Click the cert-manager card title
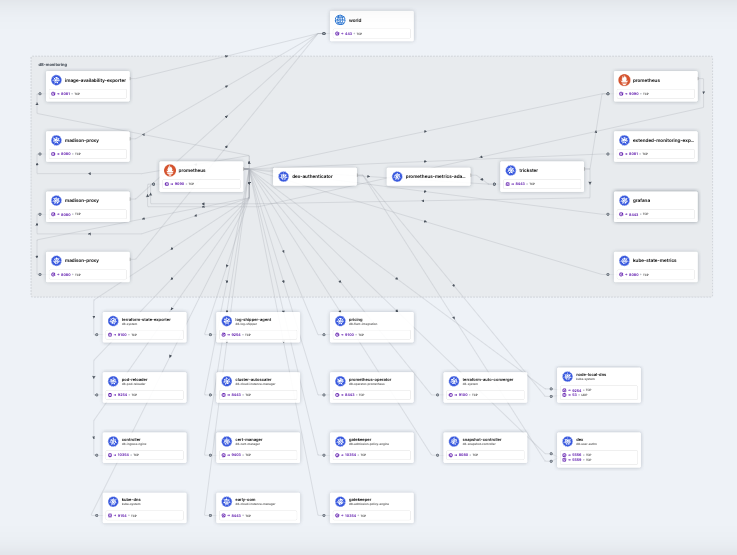 [249, 440]
